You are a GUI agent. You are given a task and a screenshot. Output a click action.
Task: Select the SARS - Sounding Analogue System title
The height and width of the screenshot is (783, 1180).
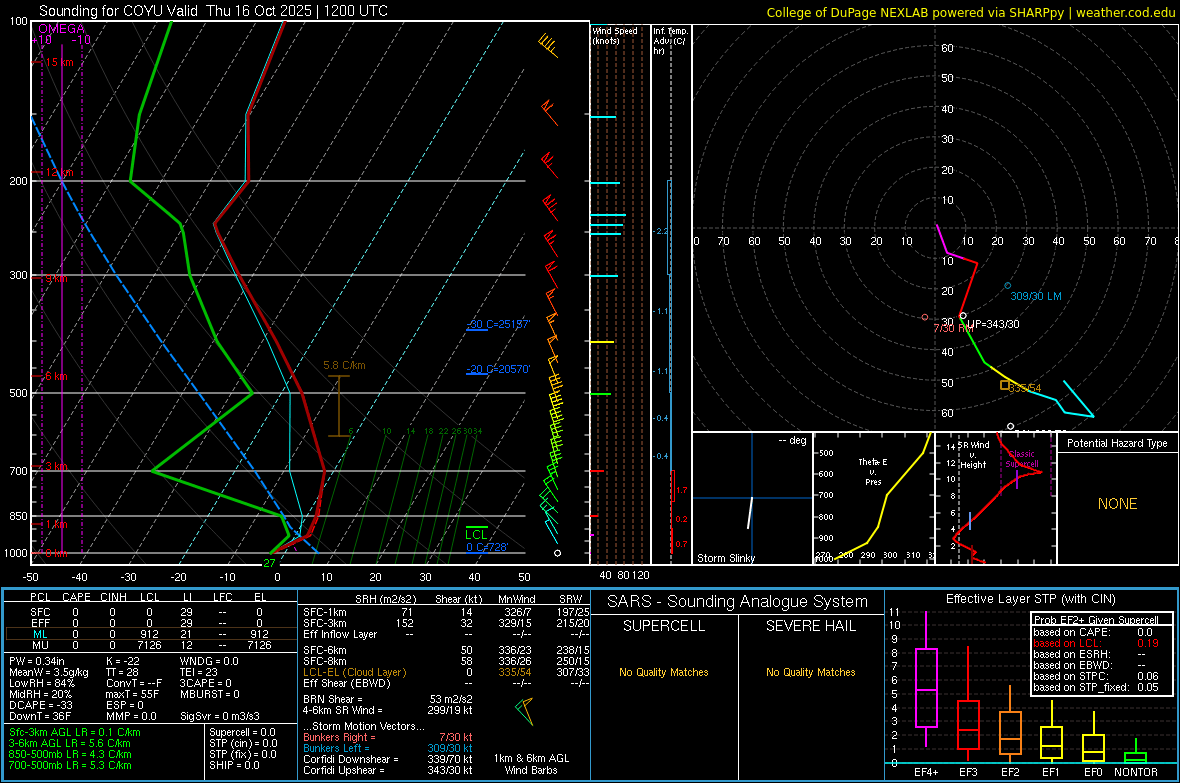(738, 601)
